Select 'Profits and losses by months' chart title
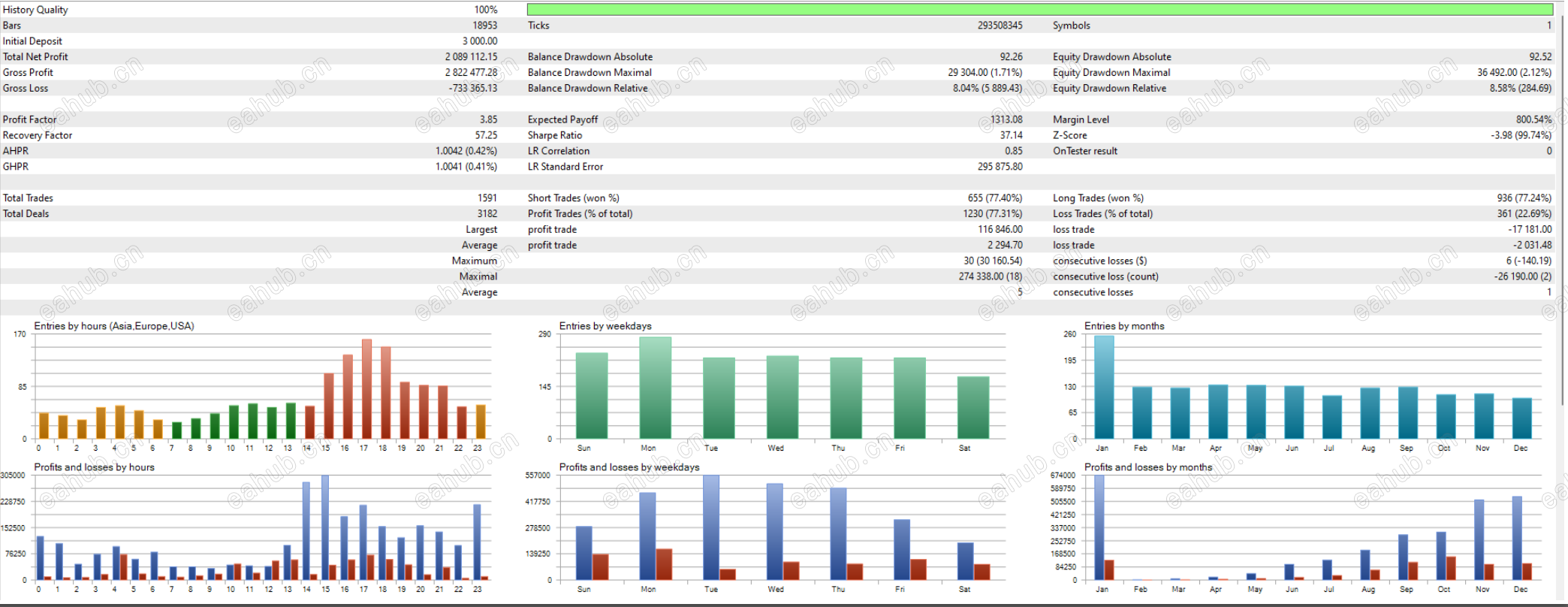This screenshot has width=1568, height=607. point(1148,467)
